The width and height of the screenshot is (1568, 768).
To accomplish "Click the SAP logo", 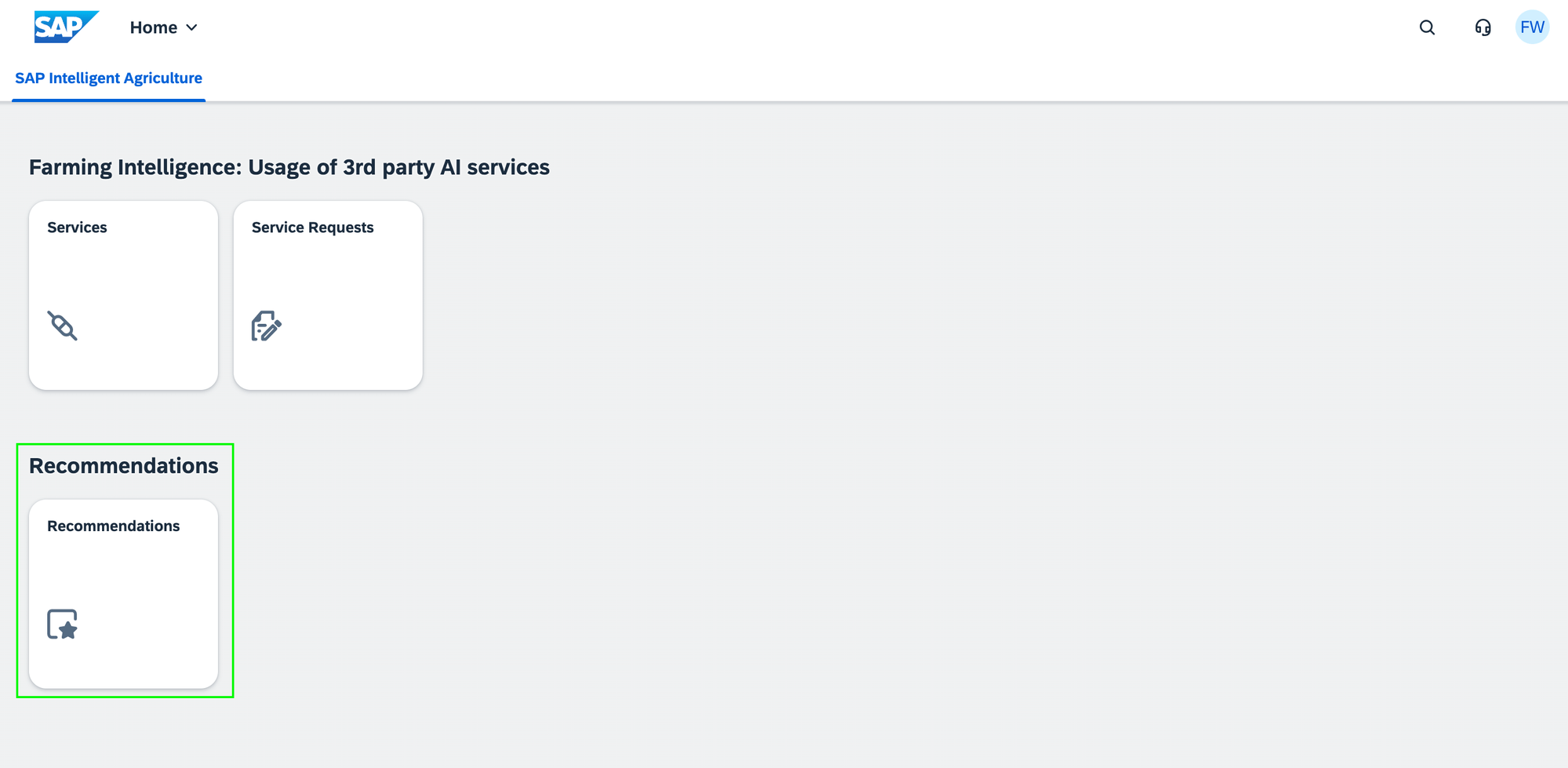I will click(65, 26).
